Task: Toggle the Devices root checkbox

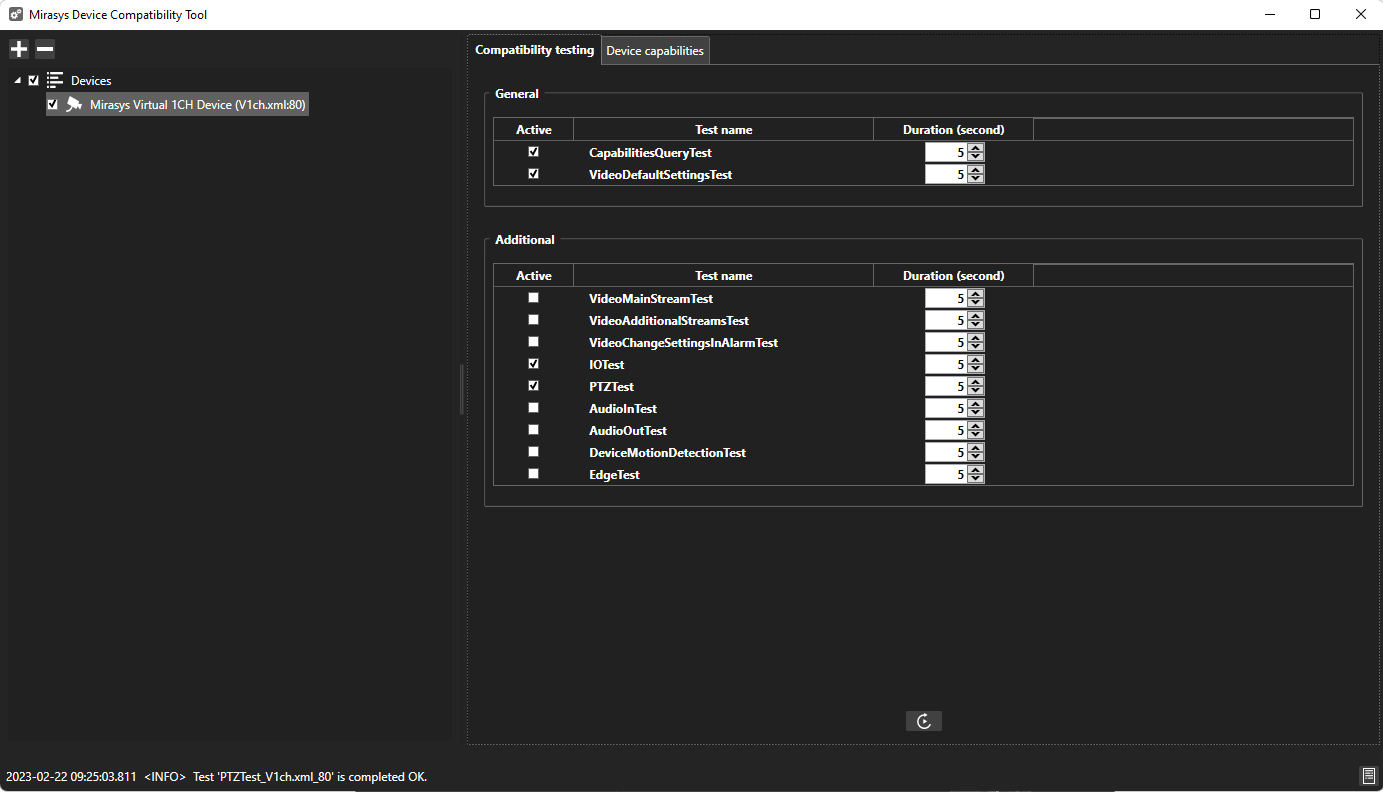Action: tap(34, 80)
